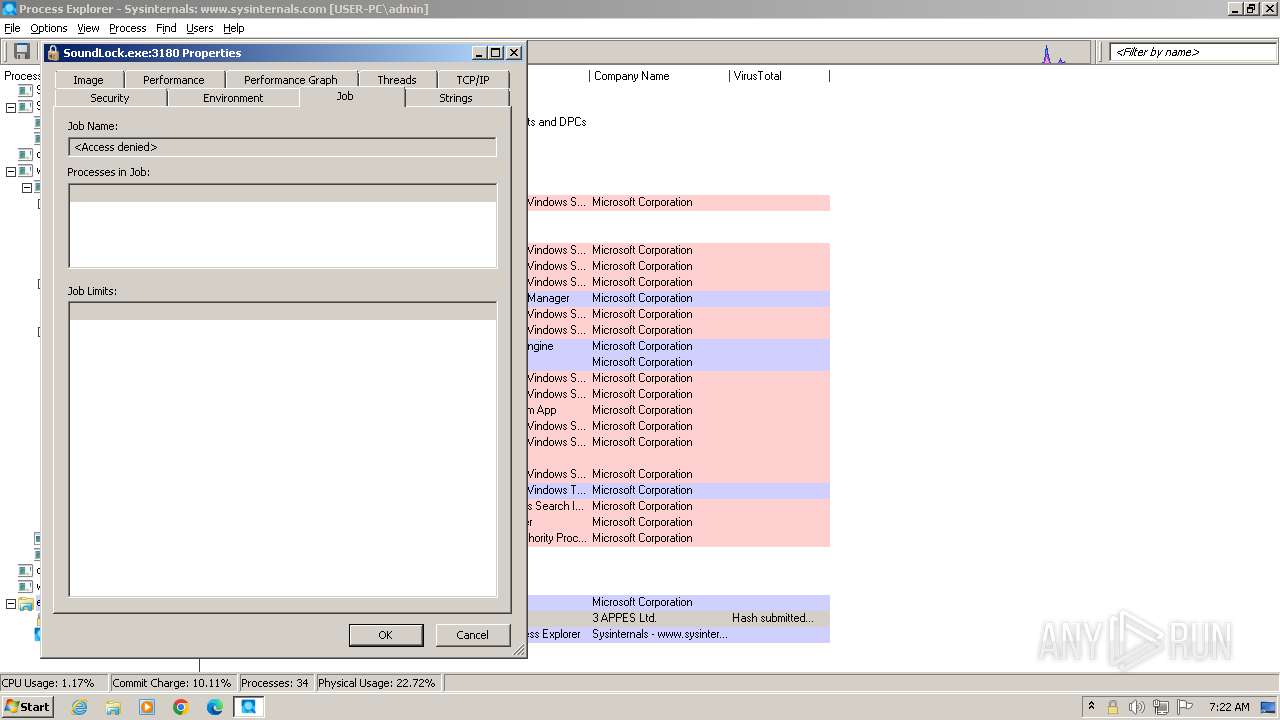The height and width of the screenshot is (720, 1280).
Task: Collapse the topmost expanded process tree node
Action: click(x=11, y=107)
